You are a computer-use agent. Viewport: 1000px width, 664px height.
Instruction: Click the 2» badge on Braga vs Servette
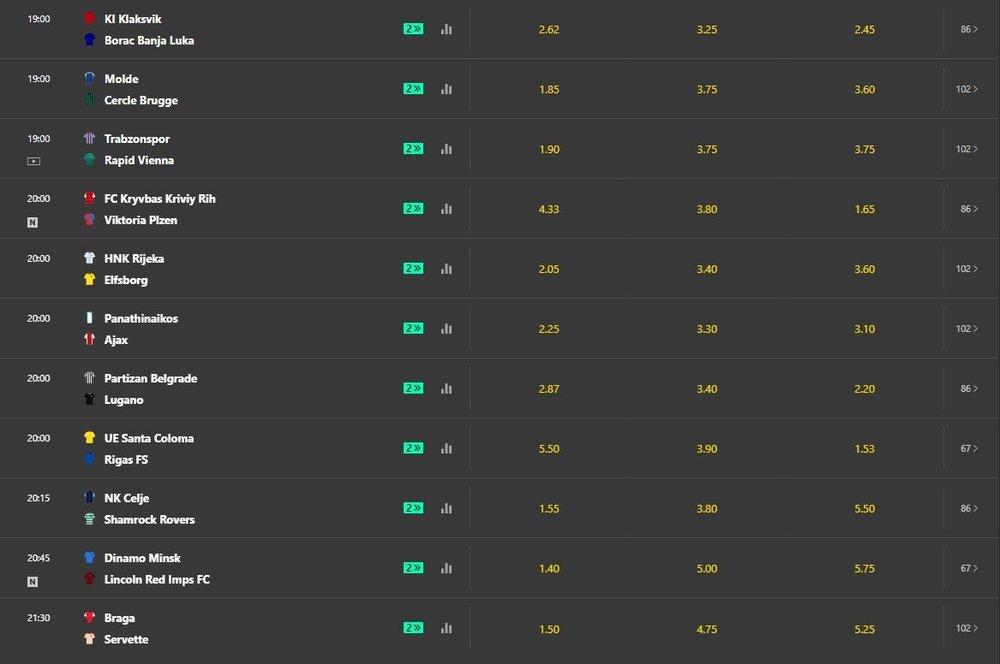pyautogui.click(x=413, y=628)
